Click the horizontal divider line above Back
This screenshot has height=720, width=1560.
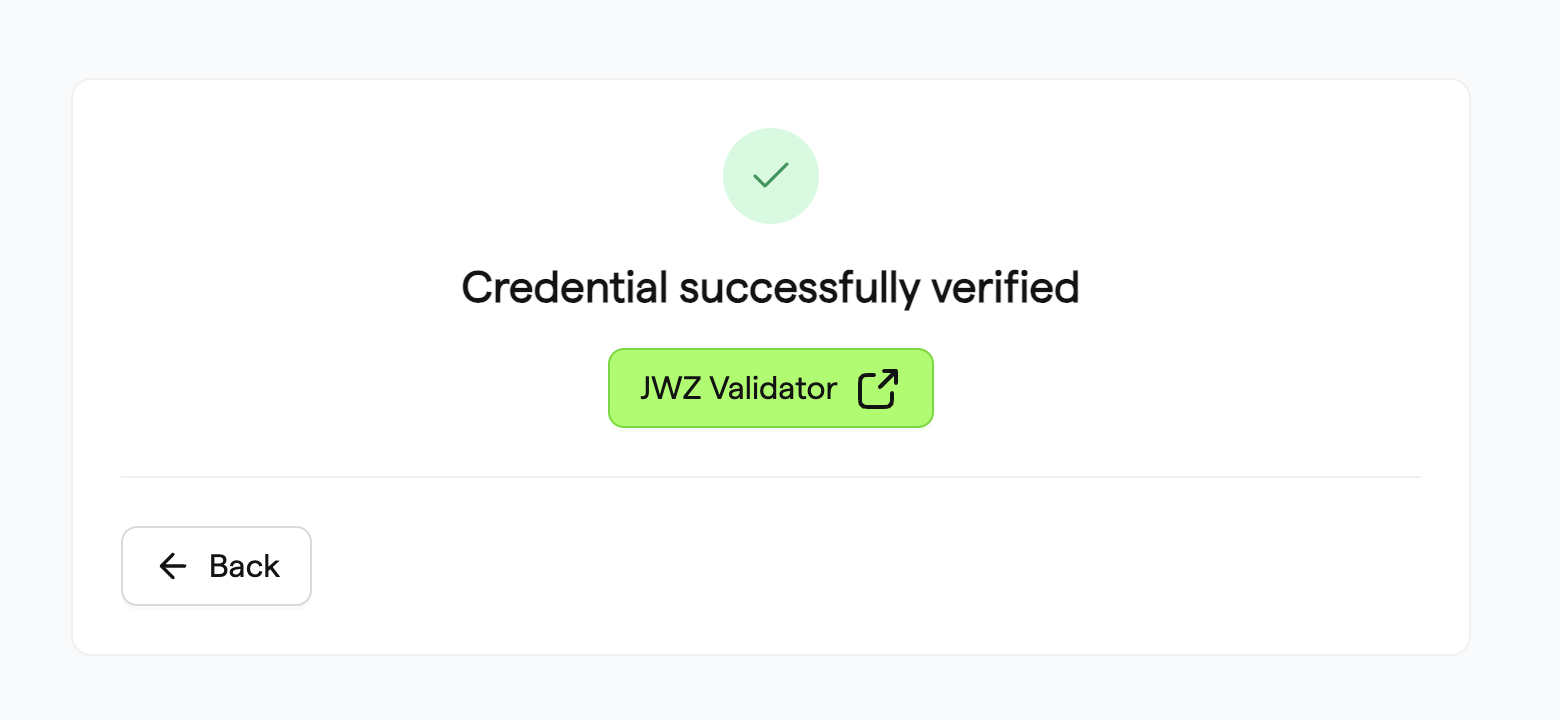pyautogui.click(x=771, y=477)
